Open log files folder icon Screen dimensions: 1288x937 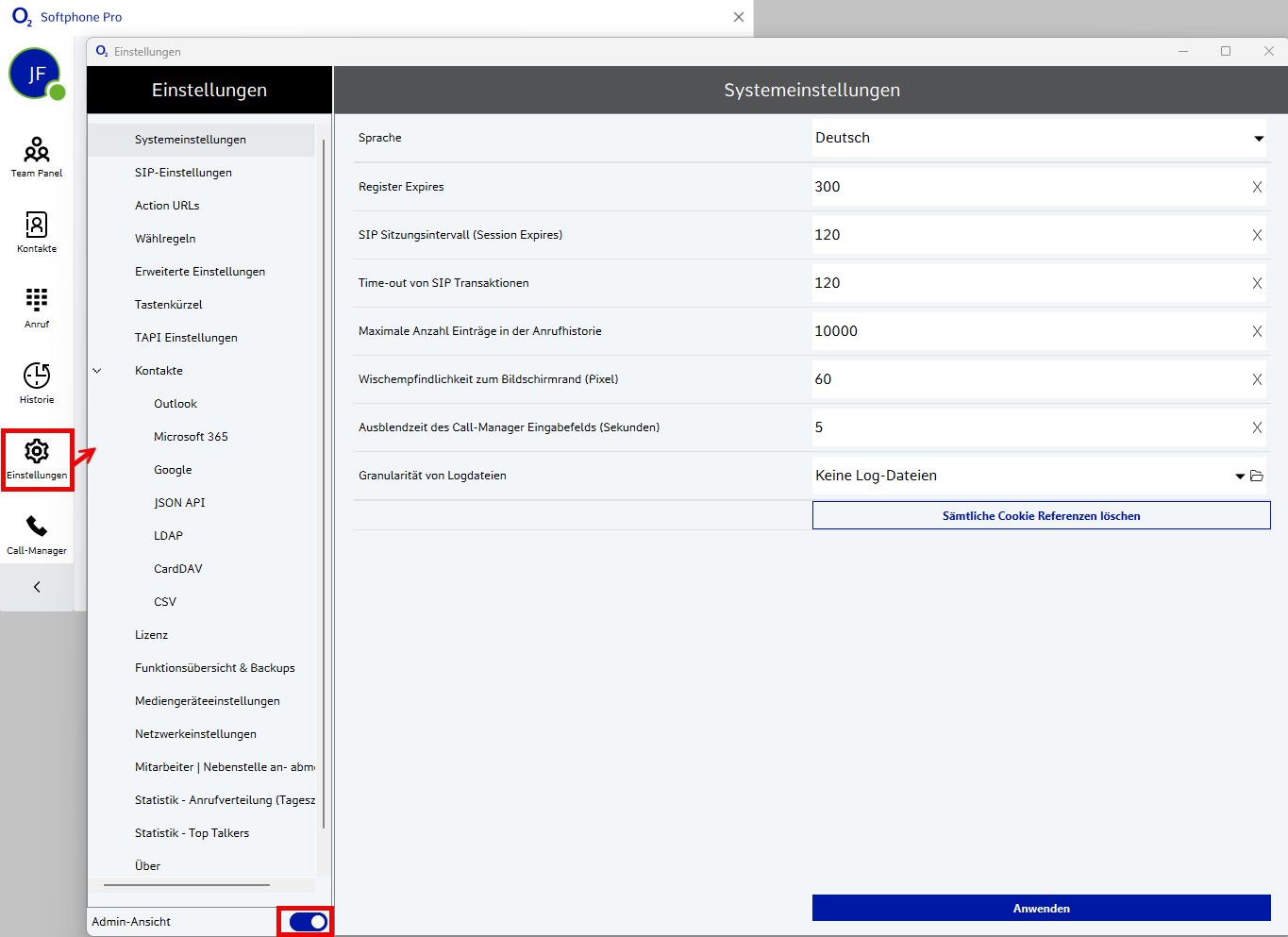[1257, 476]
